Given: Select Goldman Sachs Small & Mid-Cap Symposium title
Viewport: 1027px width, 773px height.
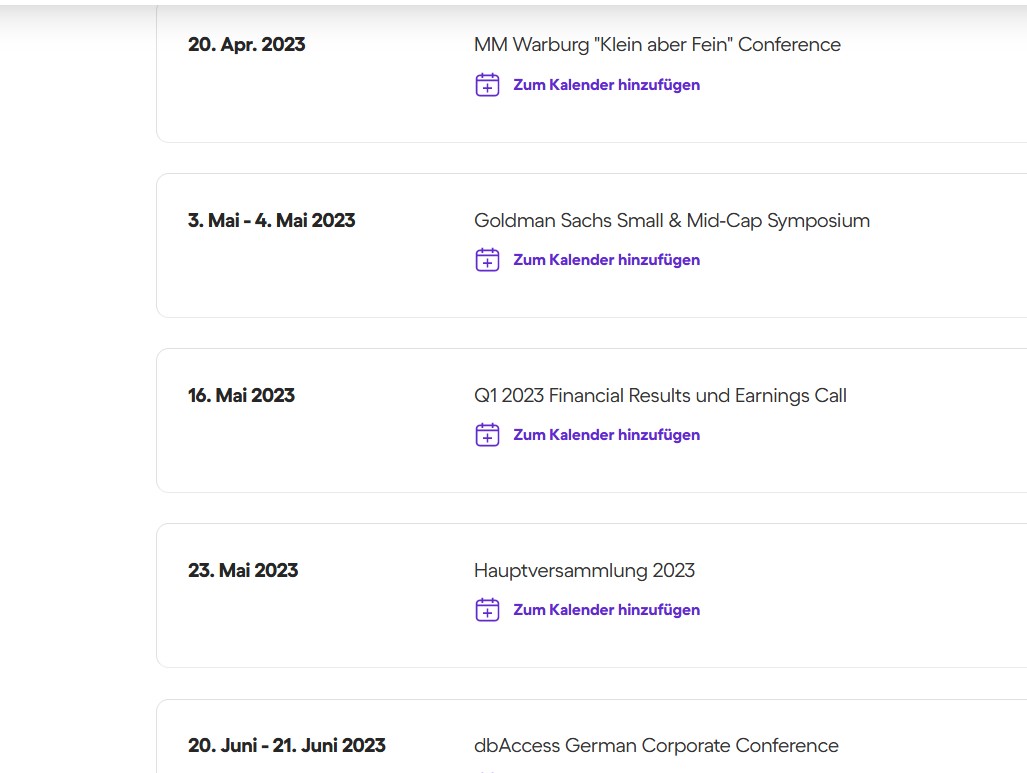Looking at the screenshot, I should pos(671,221).
